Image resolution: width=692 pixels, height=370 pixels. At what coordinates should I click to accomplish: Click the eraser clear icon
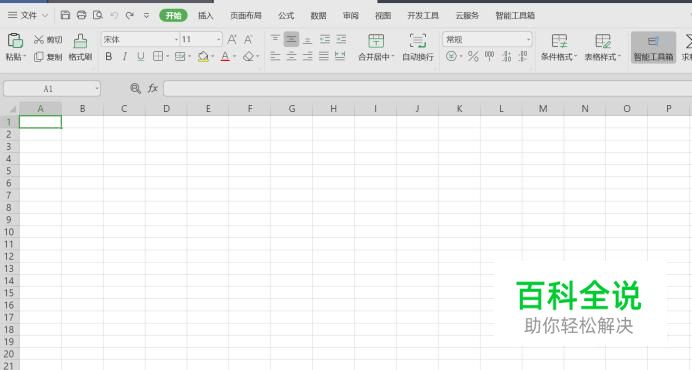249,57
